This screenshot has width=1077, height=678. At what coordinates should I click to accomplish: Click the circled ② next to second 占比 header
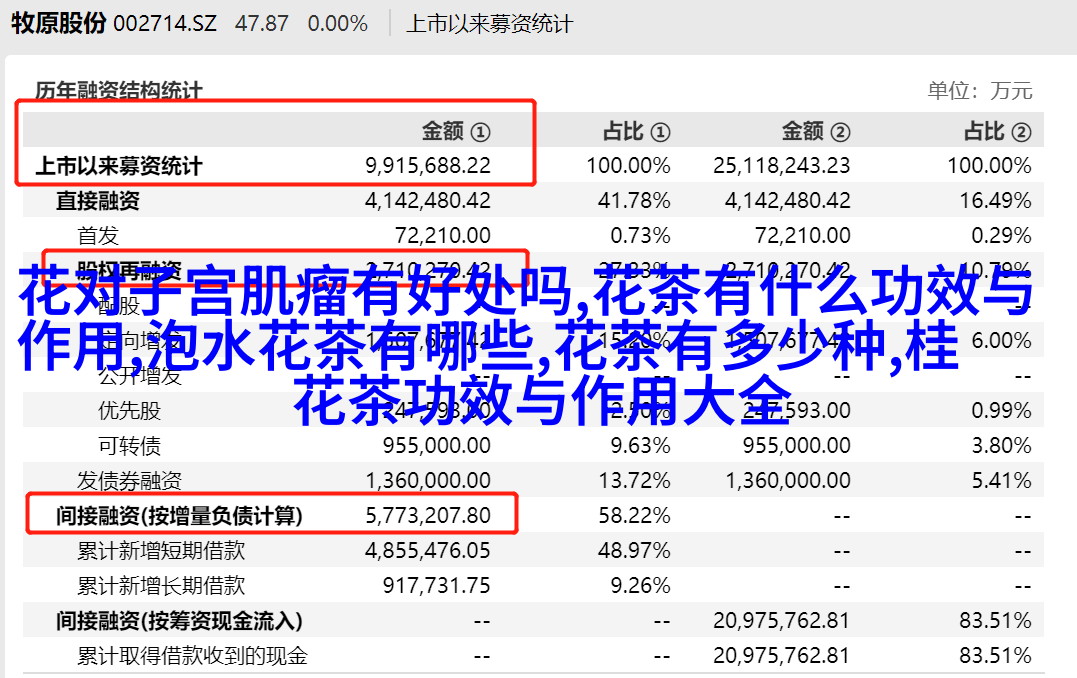point(1021,131)
